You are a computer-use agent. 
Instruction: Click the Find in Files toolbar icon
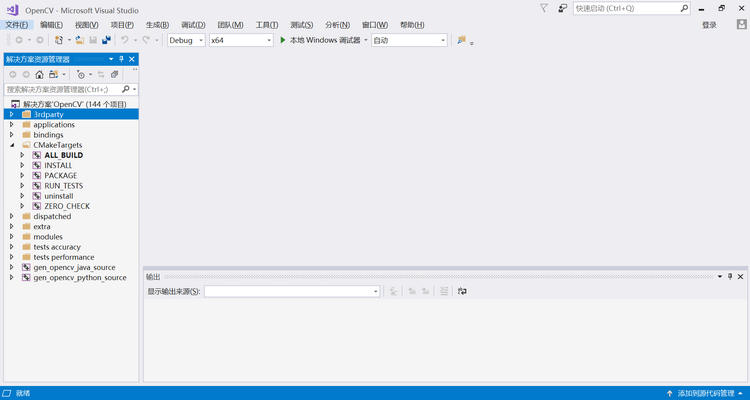coord(461,40)
